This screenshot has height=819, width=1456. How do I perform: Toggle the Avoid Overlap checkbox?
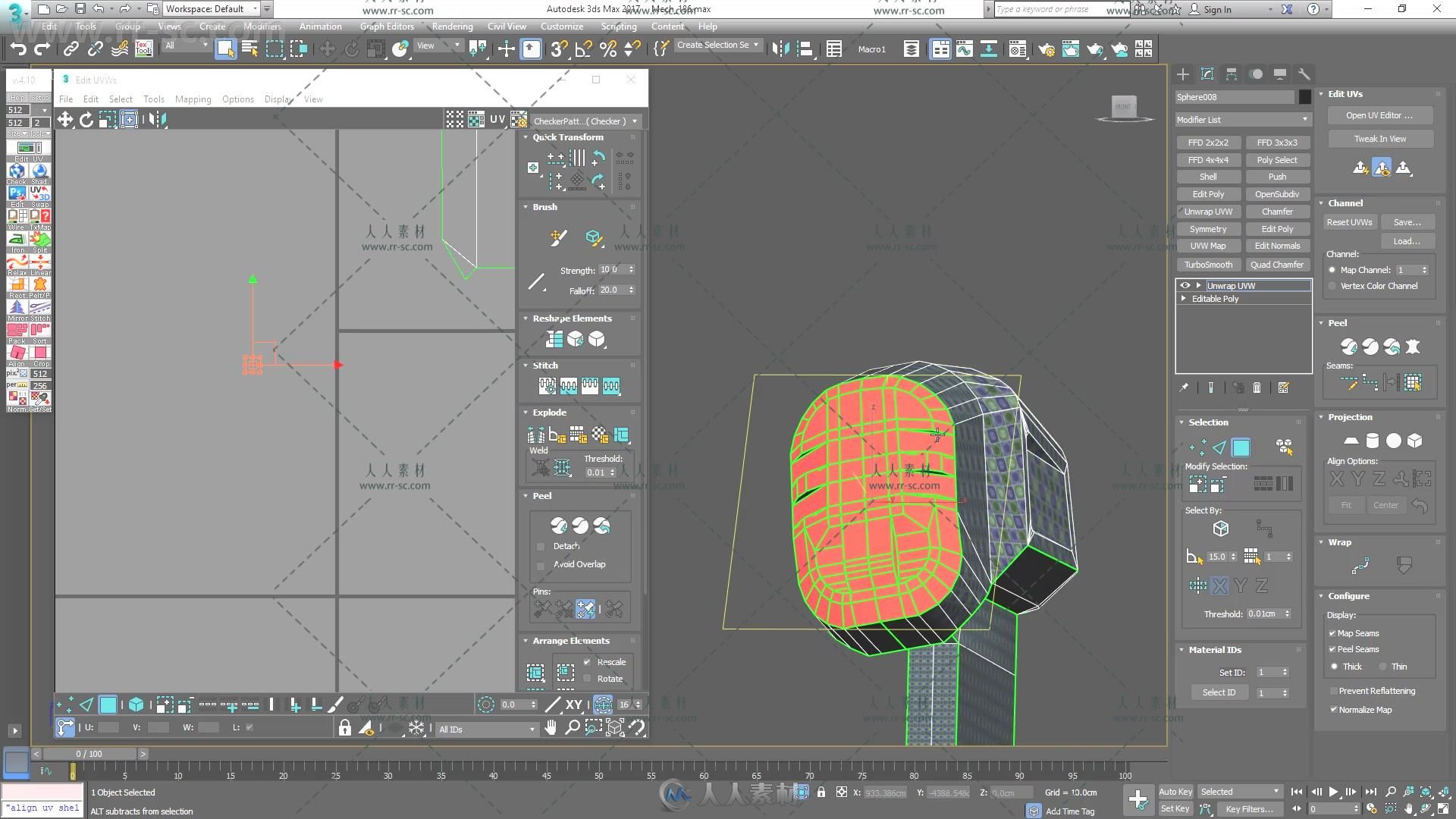coord(541,565)
